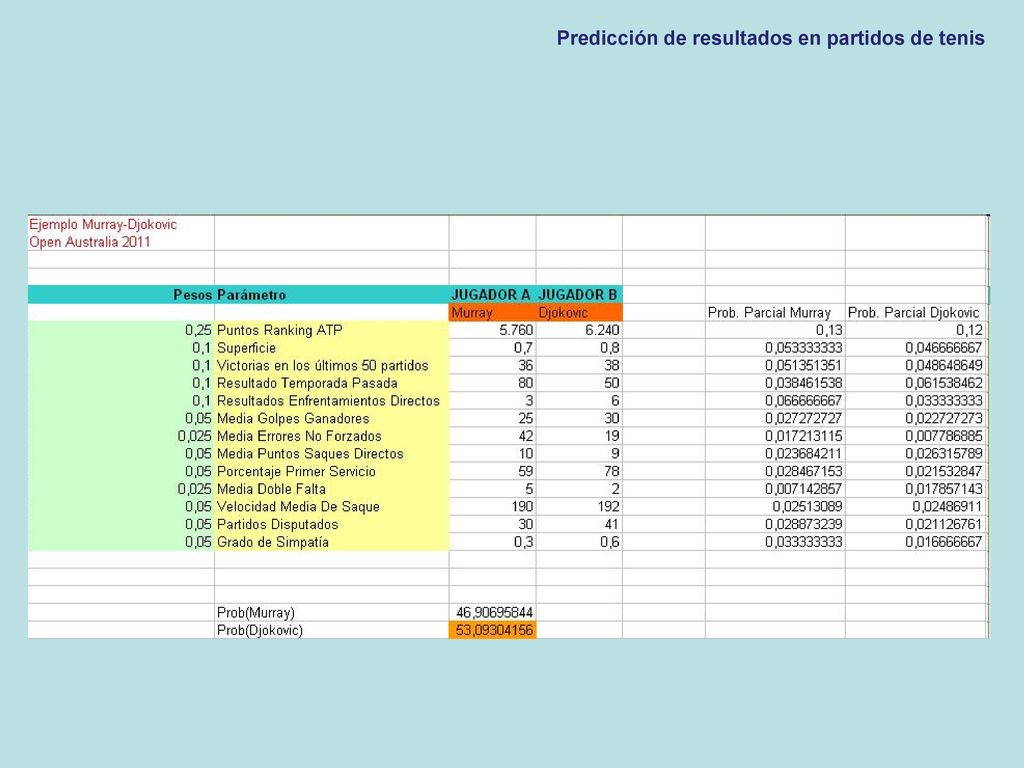Click Djokovic's Errores No Forzados value 19
This screenshot has height=768, width=1024.
612,436
